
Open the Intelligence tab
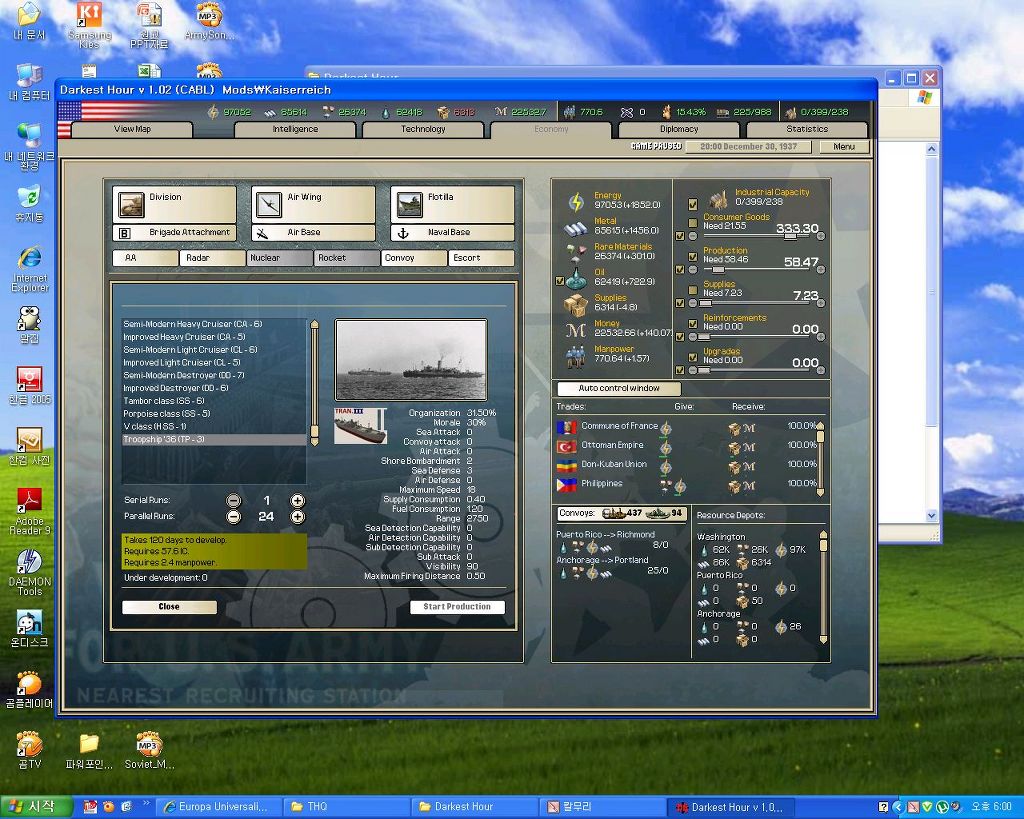pos(295,129)
